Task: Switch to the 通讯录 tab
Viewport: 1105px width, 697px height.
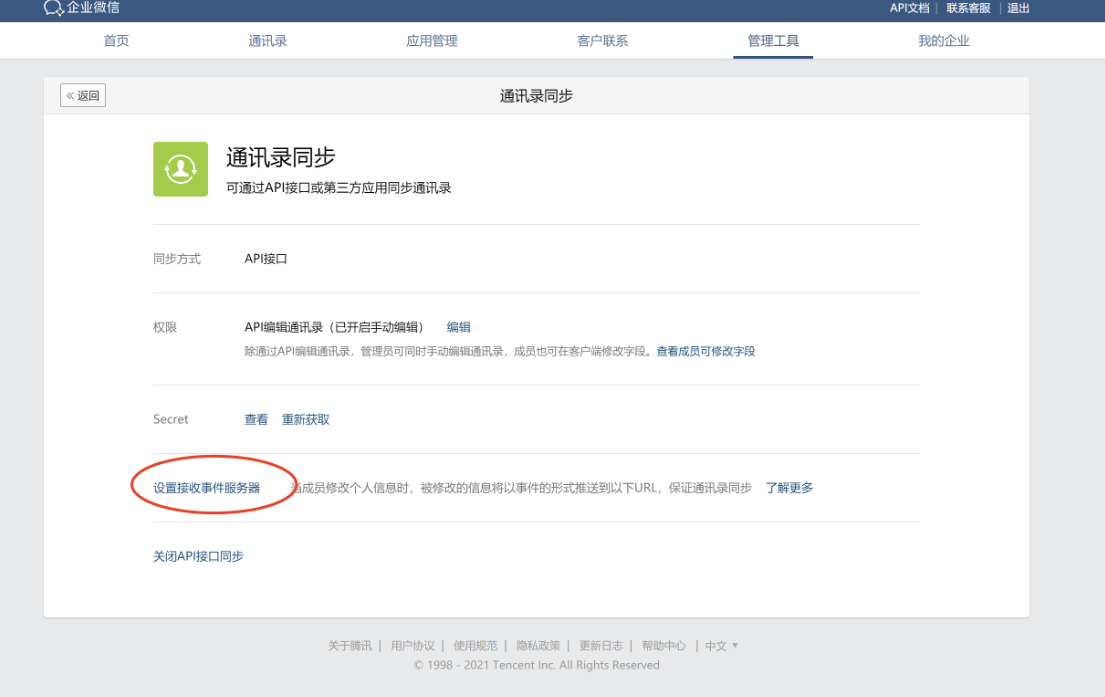Action: (x=267, y=41)
